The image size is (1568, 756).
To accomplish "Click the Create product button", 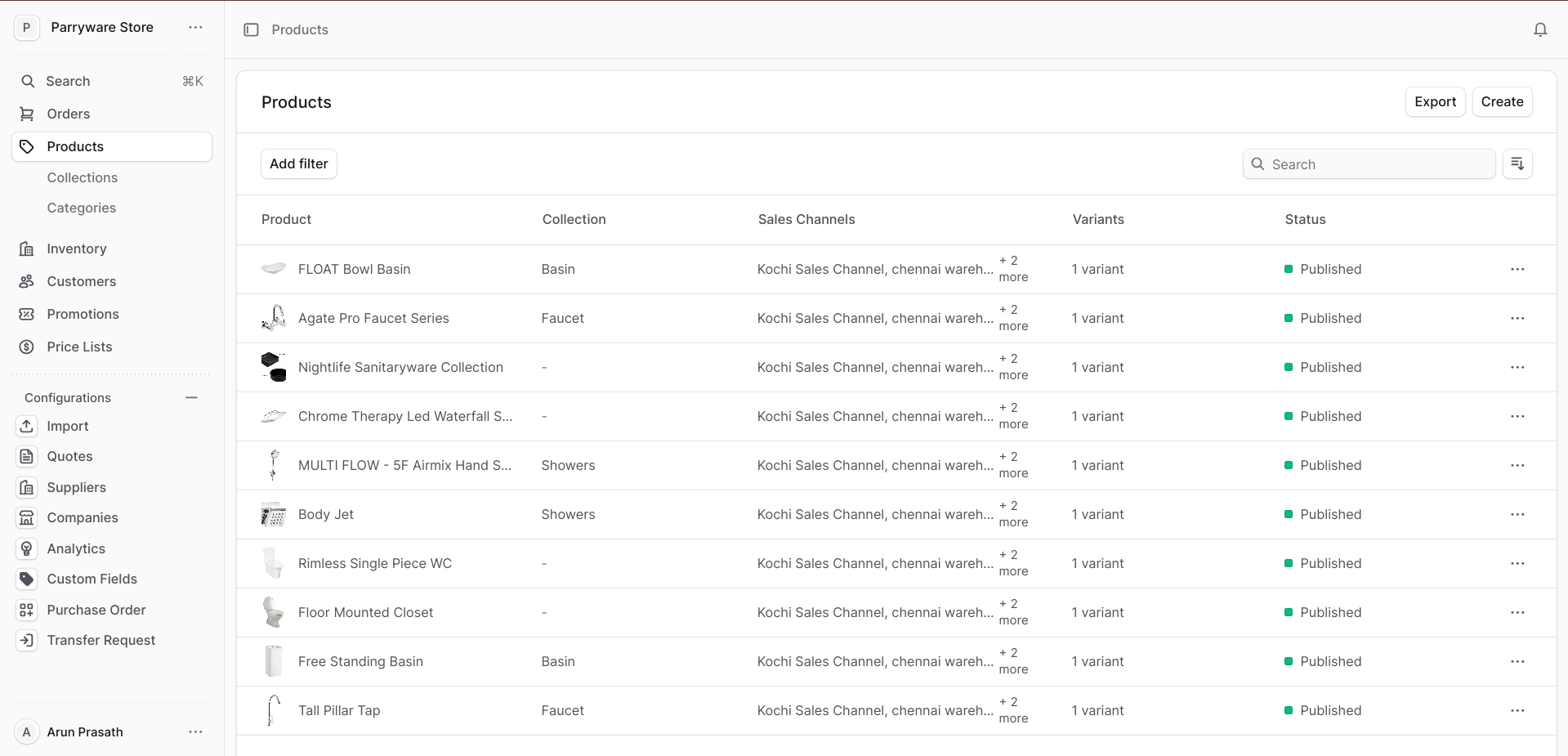I will point(1502,102).
